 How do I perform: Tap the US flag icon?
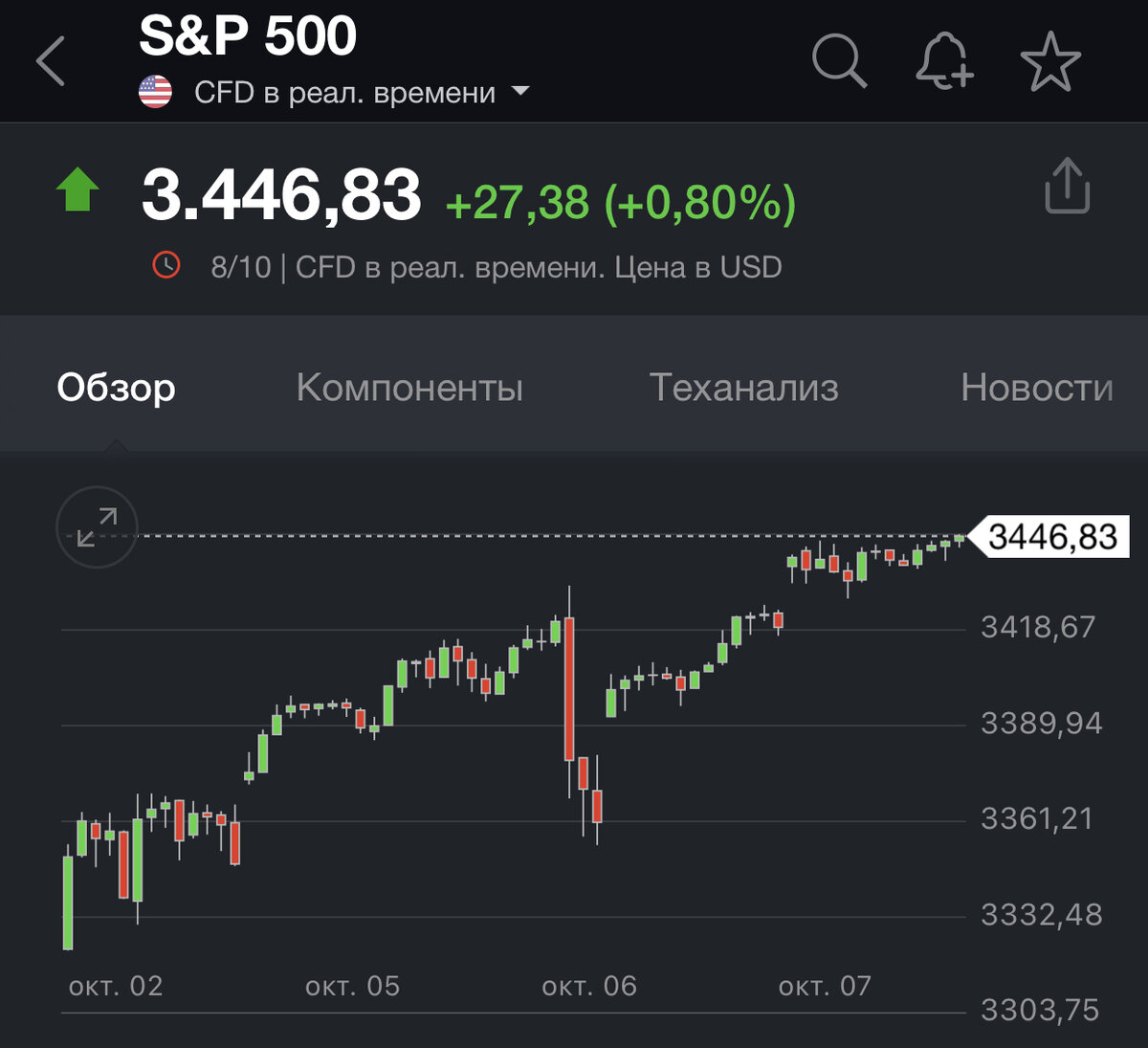point(155,92)
